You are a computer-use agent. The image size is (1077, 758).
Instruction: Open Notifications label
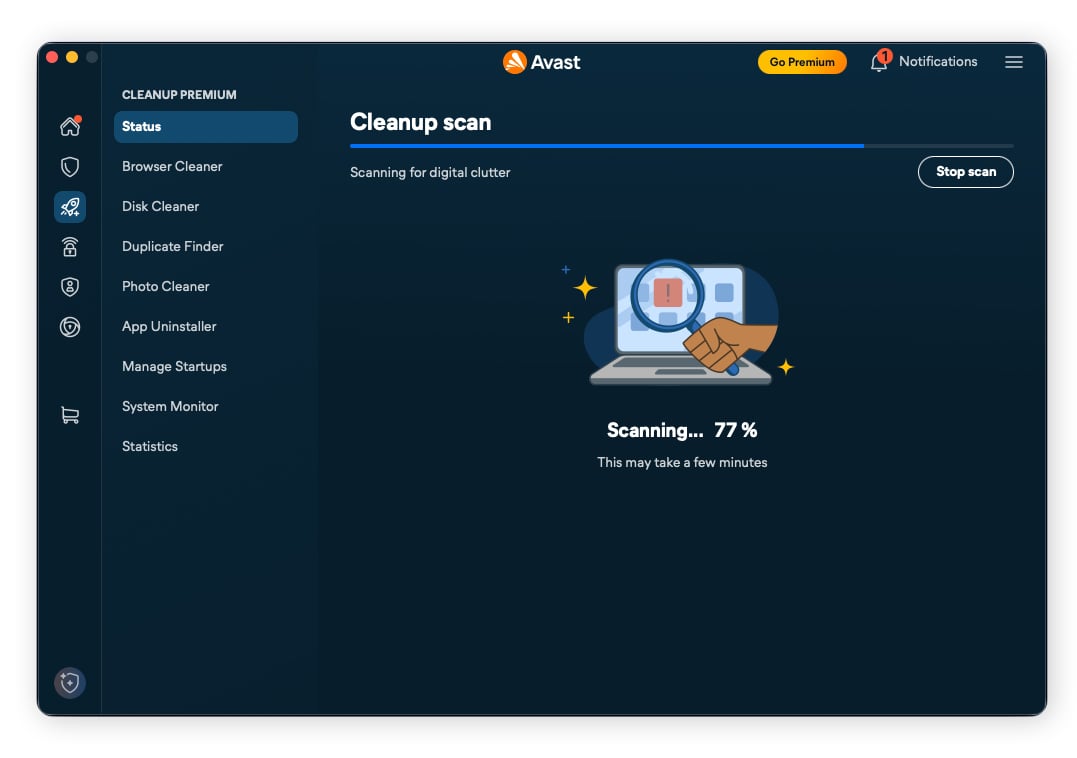pyautogui.click(x=938, y=61)
